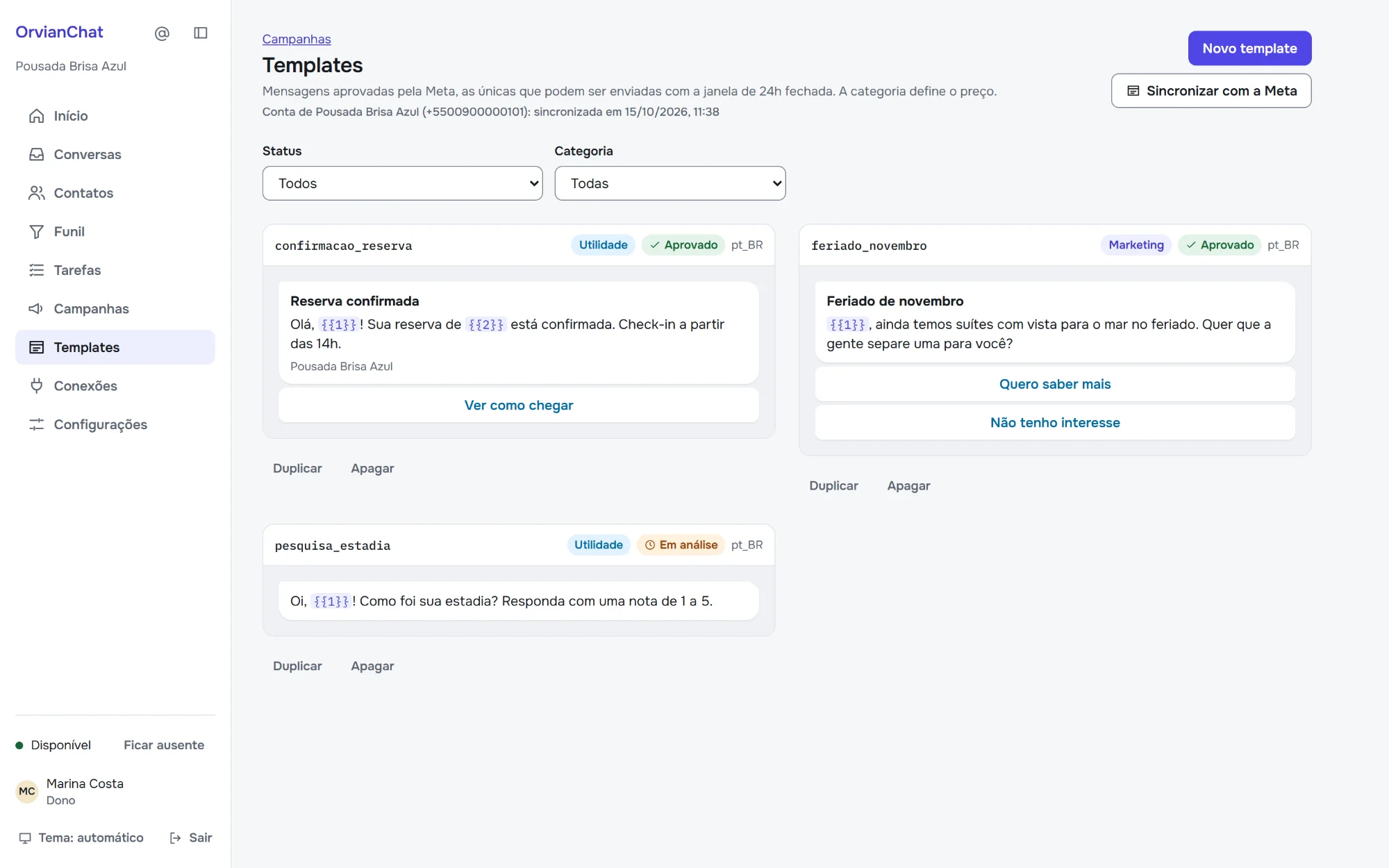Duplicate the feriado_novembro template
Image resolution: width=1389 pixels, height=868 pixels.
[x=833, y=486]
